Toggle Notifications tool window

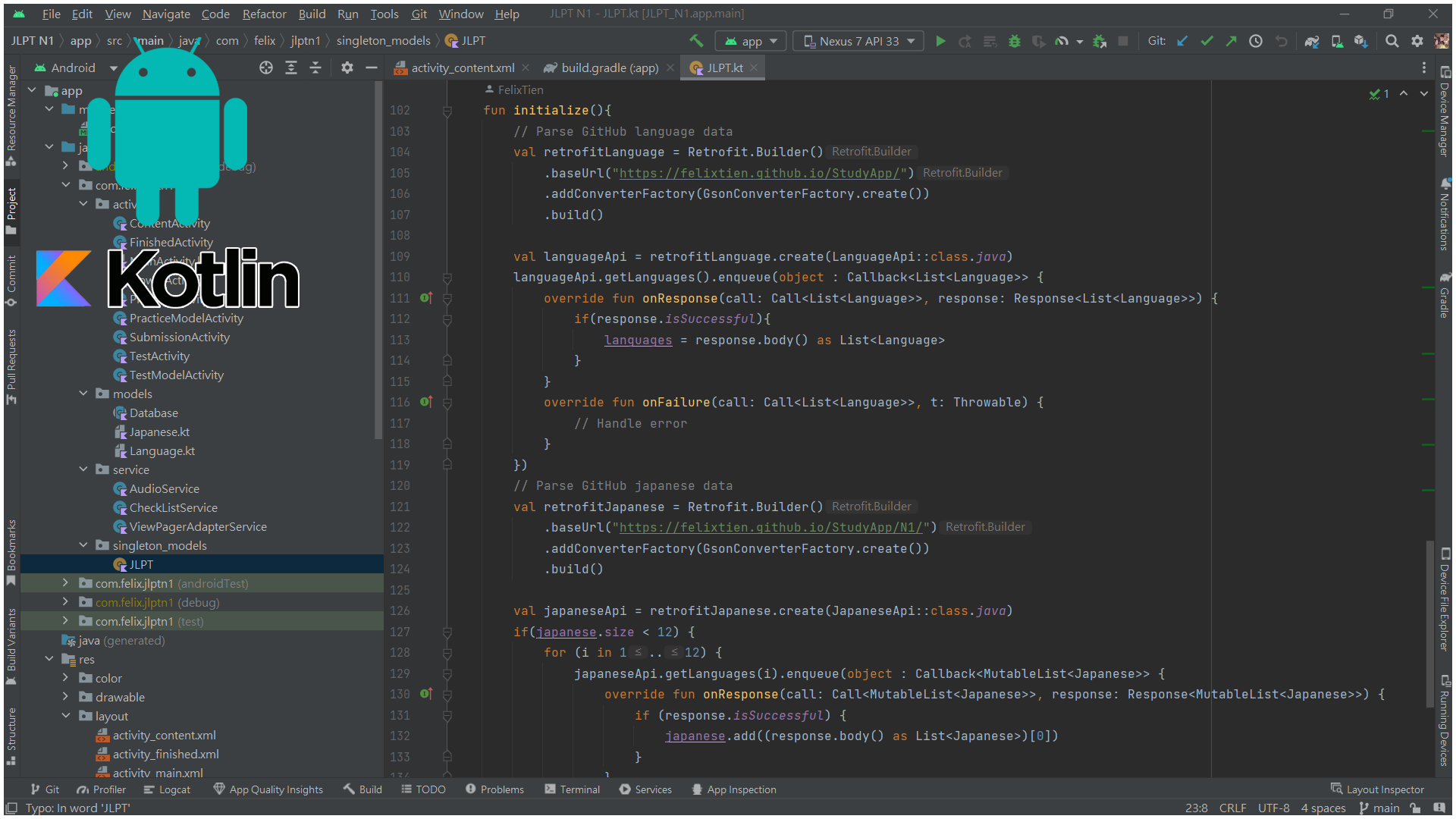pos(1445,214)
